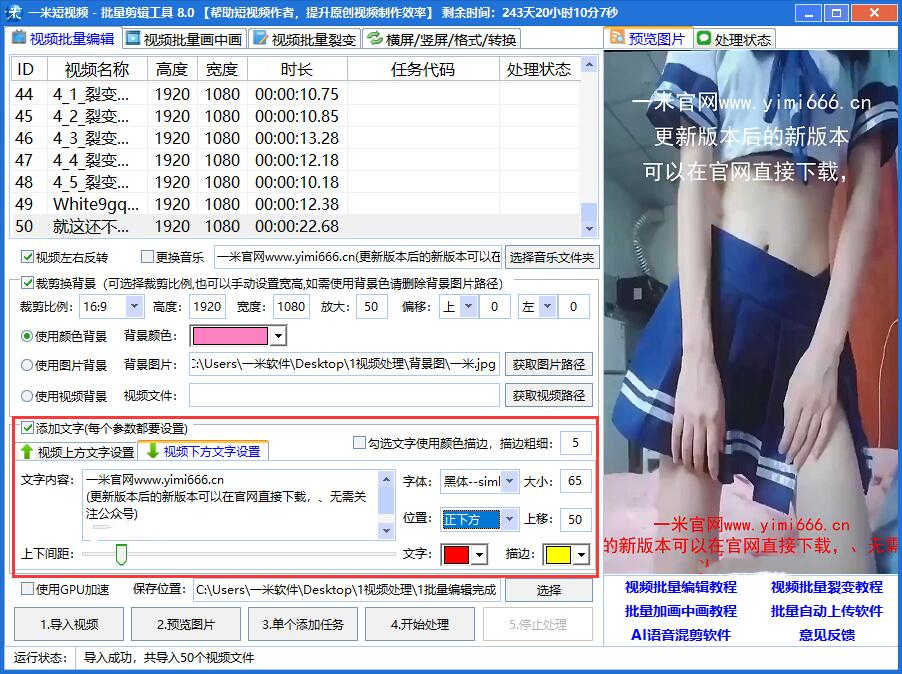Open the 裁剪比例 16:9 dropdown

(x=134, y=306)
